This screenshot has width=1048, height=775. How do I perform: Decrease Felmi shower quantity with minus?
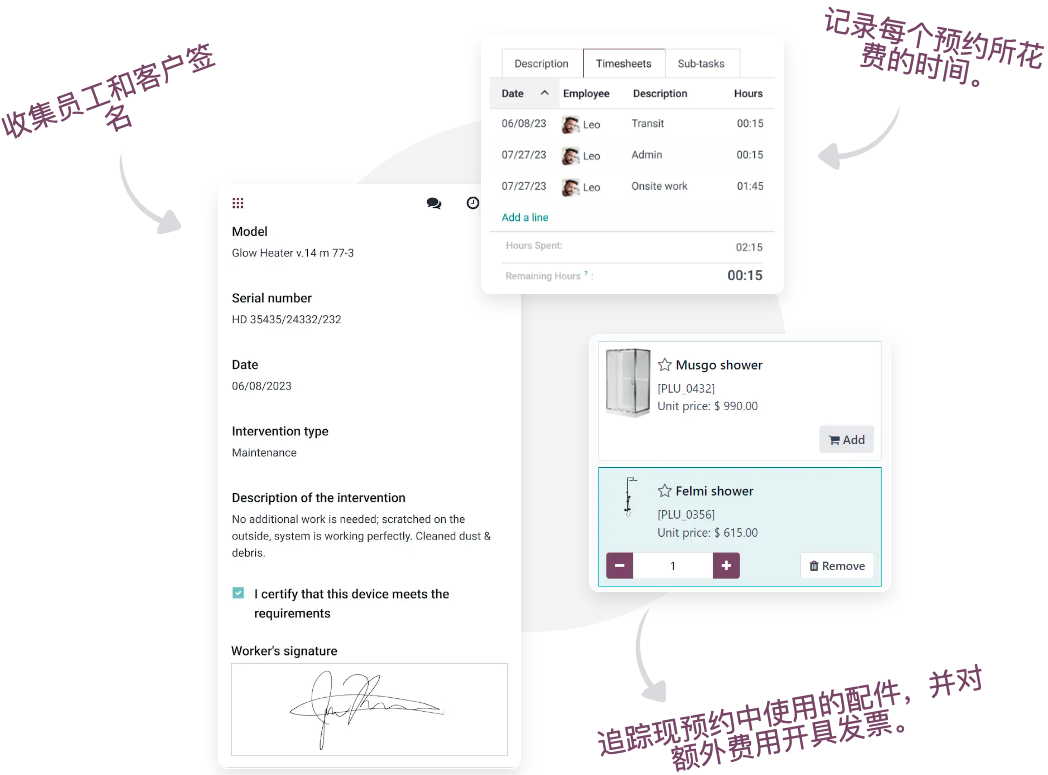pyautogui.click(x=620, y=566)
